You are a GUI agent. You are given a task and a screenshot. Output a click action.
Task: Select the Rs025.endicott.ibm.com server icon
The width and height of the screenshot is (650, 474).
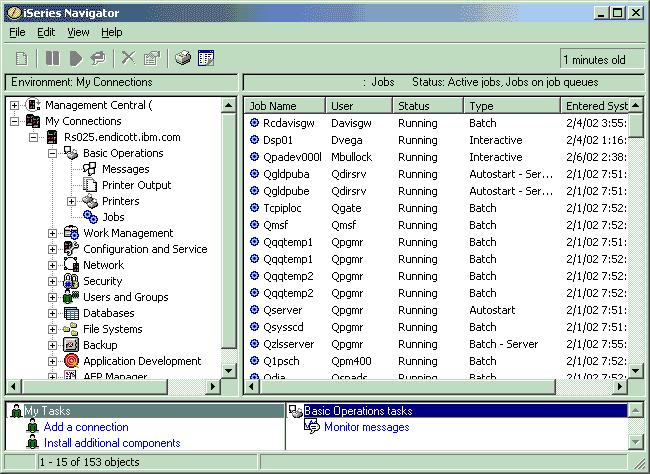click(x=52, y=137)
